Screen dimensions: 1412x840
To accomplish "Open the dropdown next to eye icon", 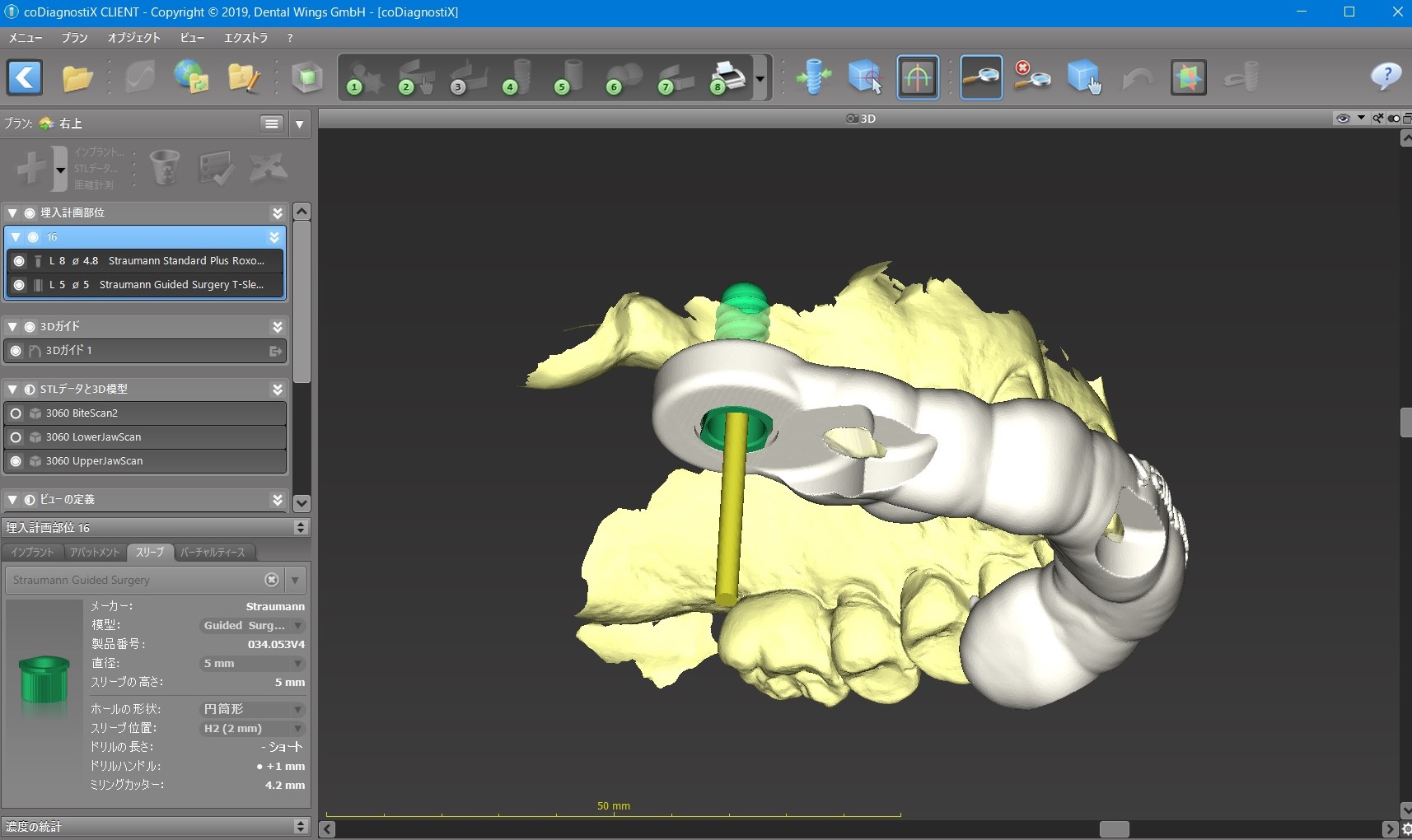I will point(1361,119).
